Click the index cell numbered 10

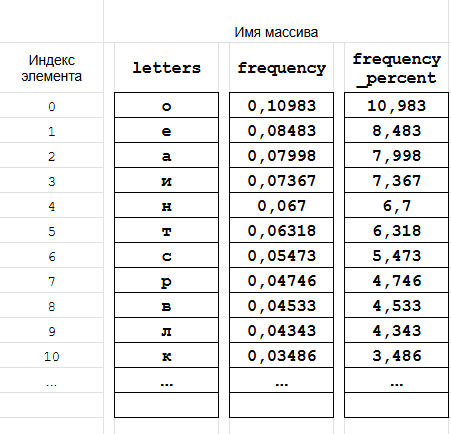51,356
